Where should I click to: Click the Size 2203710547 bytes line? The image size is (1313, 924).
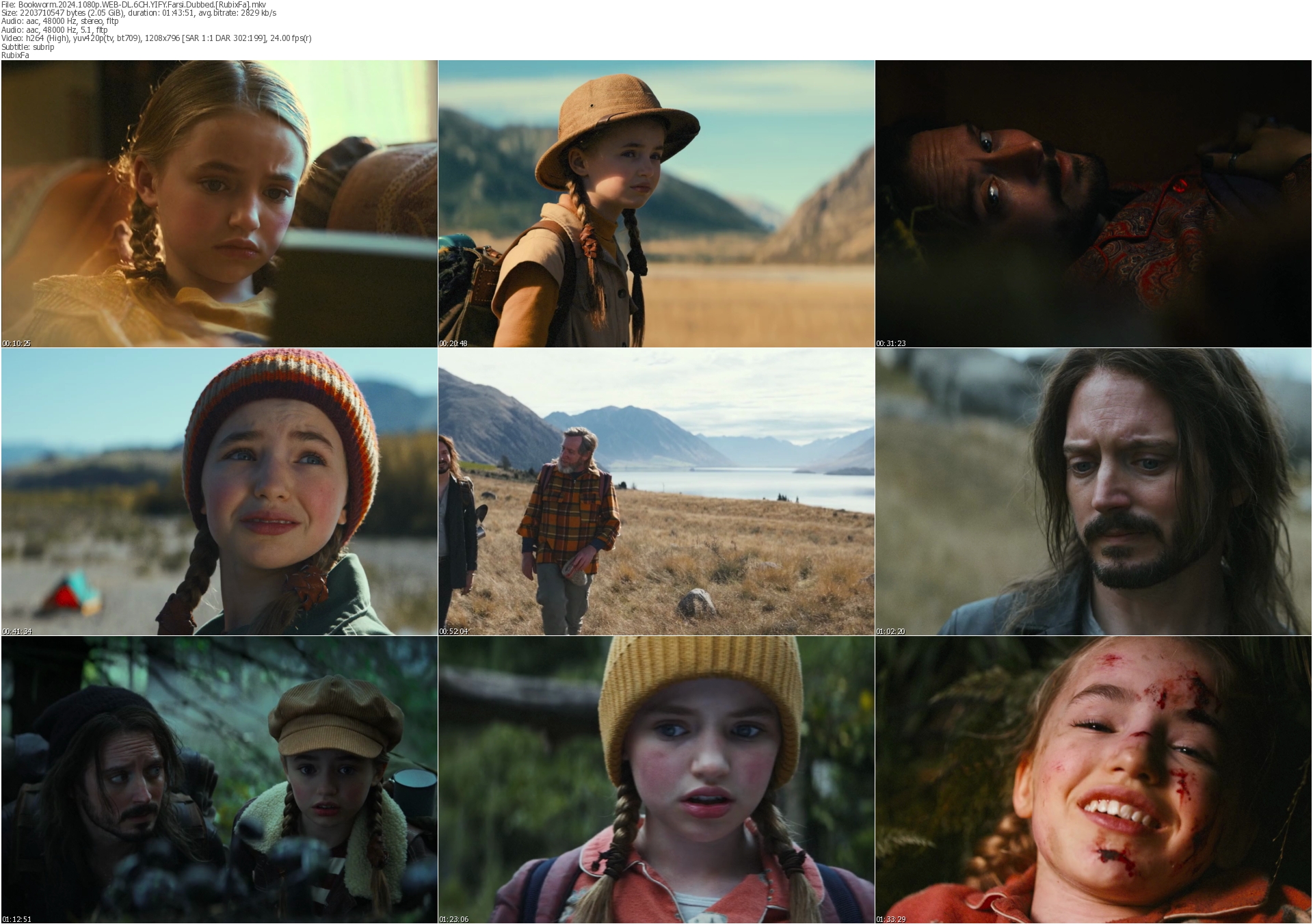[139, 13]
